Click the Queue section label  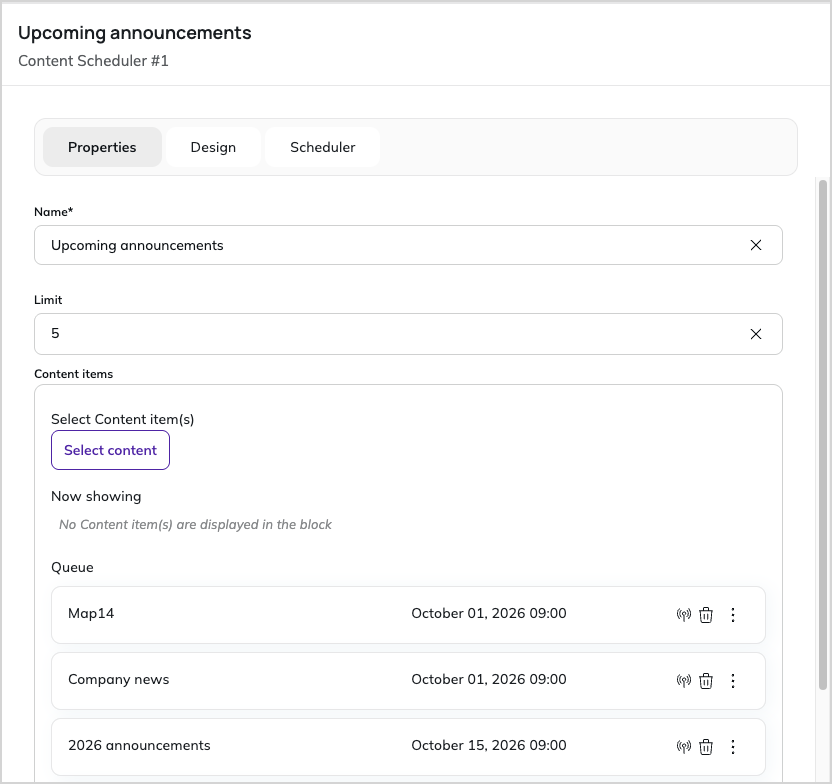(72, 568)
